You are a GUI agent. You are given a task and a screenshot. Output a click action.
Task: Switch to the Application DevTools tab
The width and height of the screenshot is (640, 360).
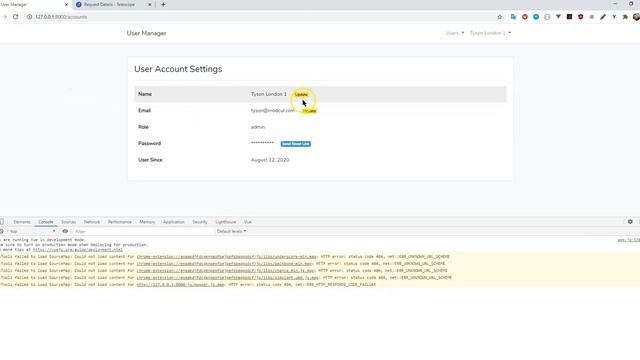[x=173, y=222]
